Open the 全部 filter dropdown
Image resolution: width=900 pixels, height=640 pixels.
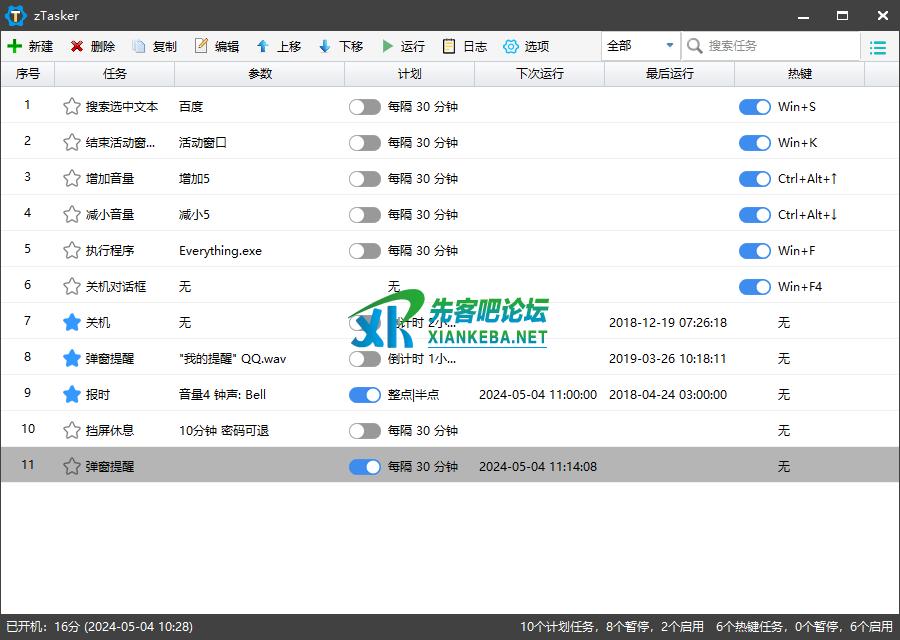pos(640,46)
